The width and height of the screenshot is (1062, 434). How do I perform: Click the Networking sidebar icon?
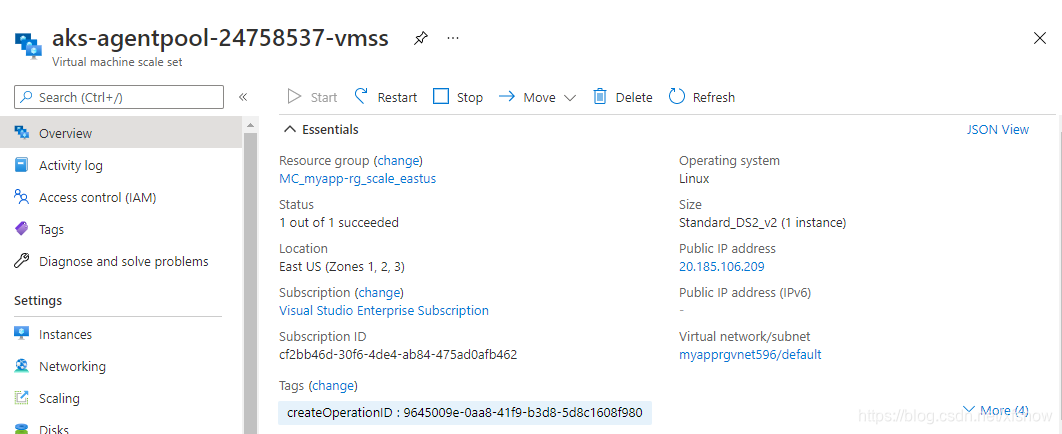[x=22, y=366]
